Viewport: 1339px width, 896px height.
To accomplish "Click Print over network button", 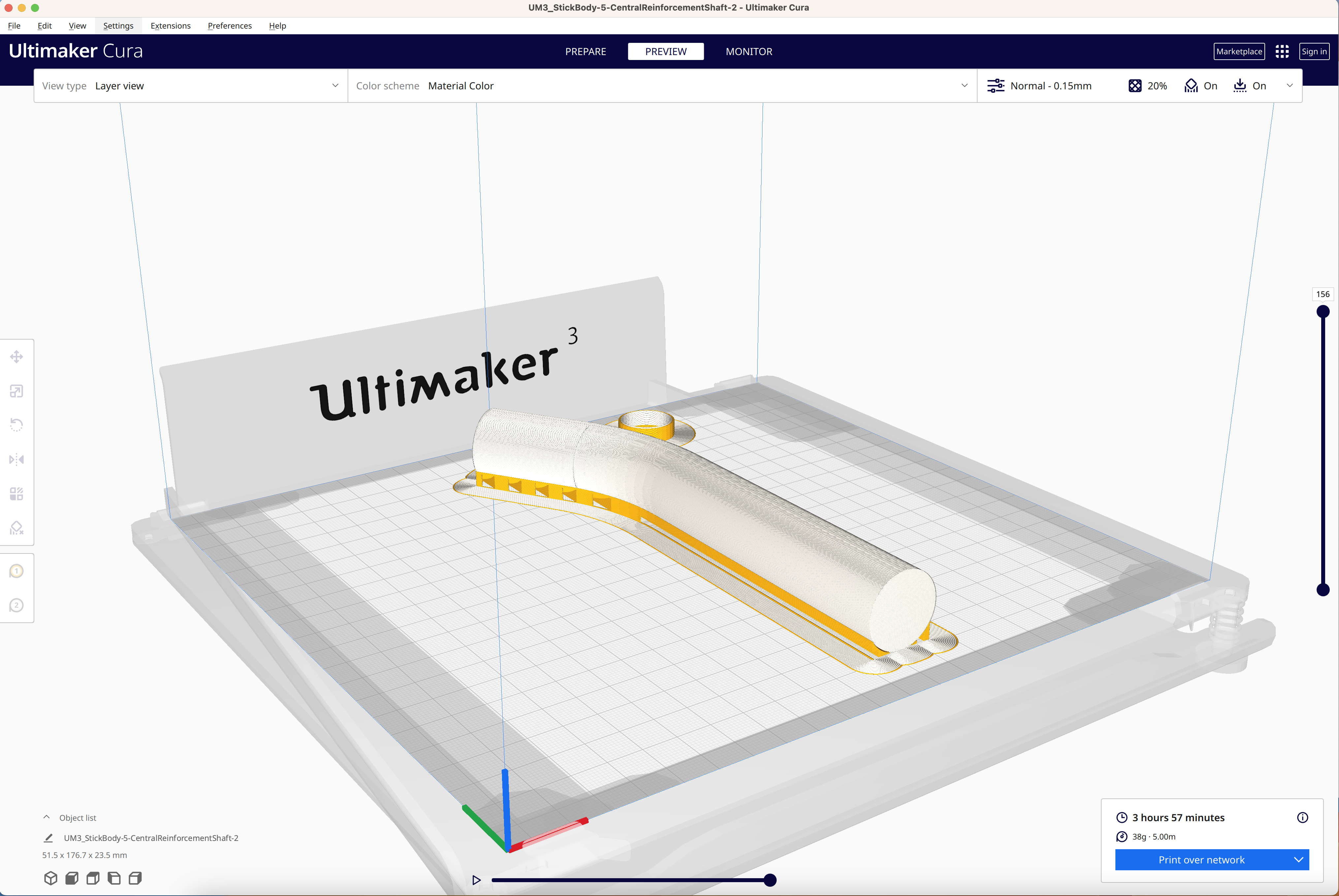I will (1201, 859).
